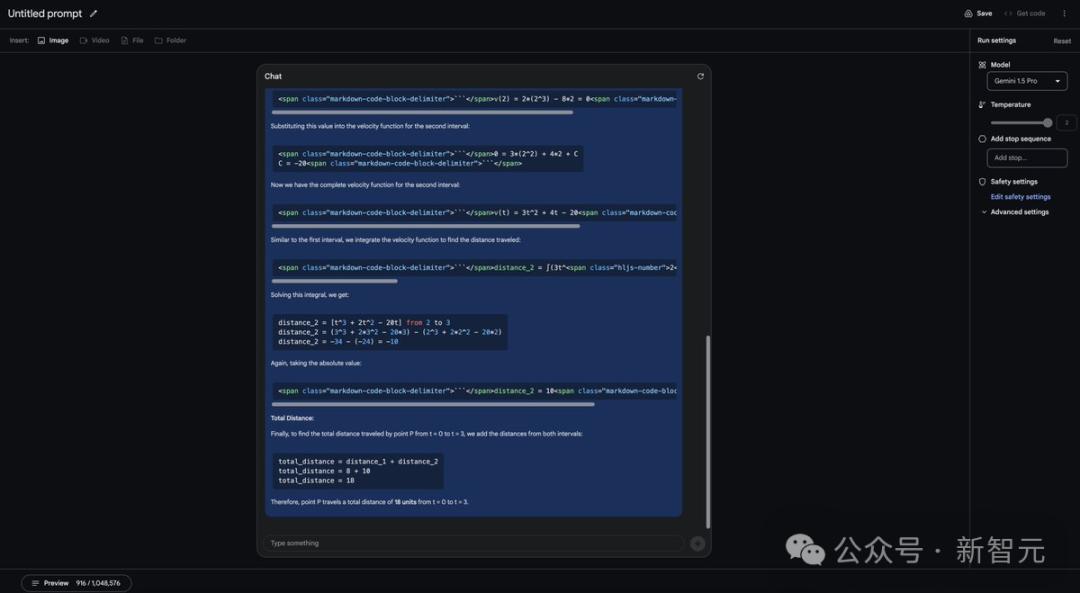The width and height of the screenshot is (1080, 593).
Task: Insert a File into the prompt
Action: tap(132, 41)
